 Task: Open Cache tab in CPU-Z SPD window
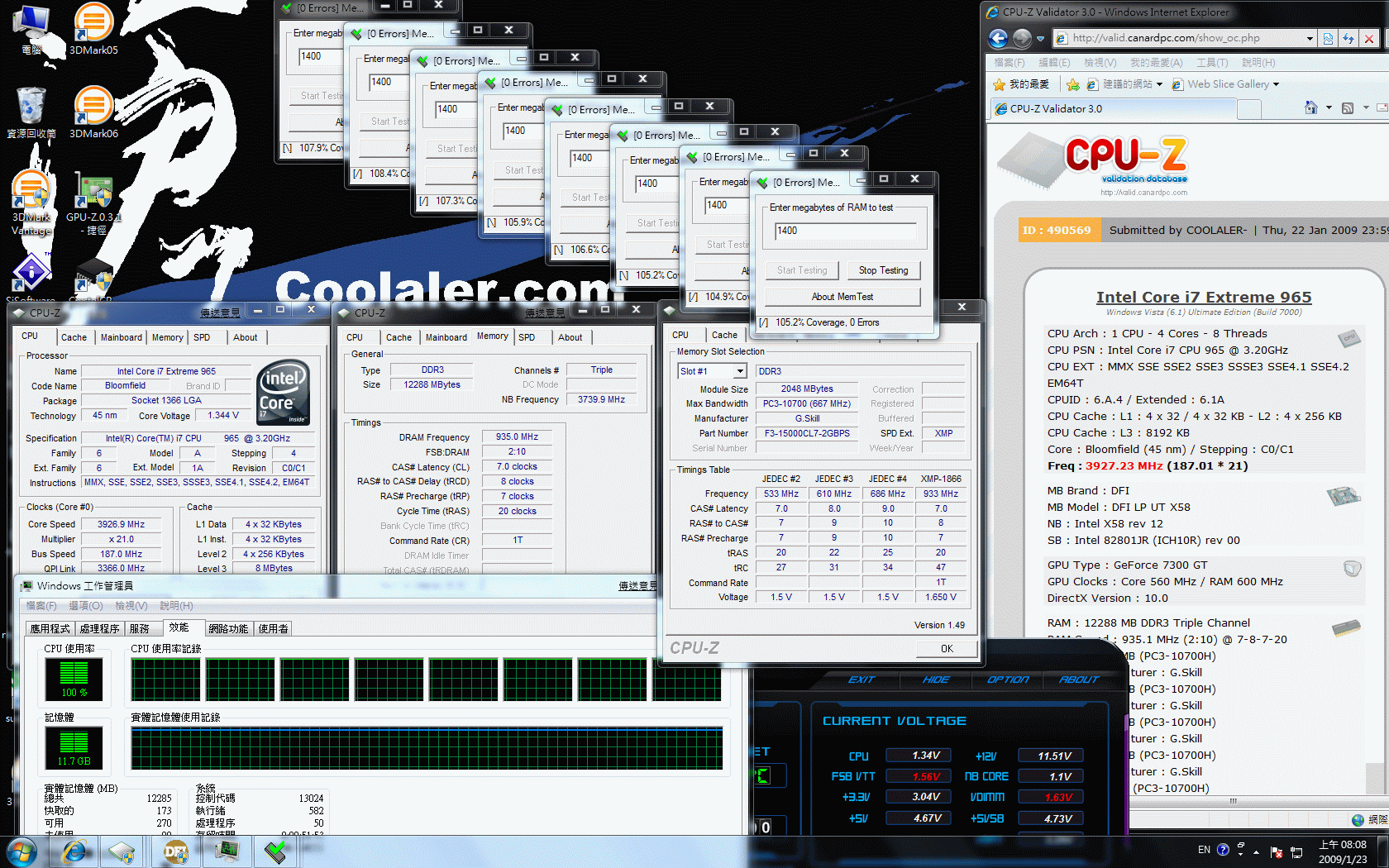(724, 335)
